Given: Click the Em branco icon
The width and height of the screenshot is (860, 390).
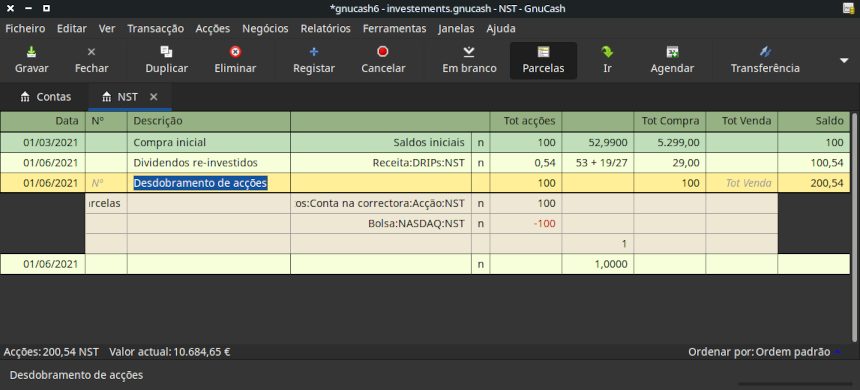Looking at the screenshot, I should click(469, 52).
